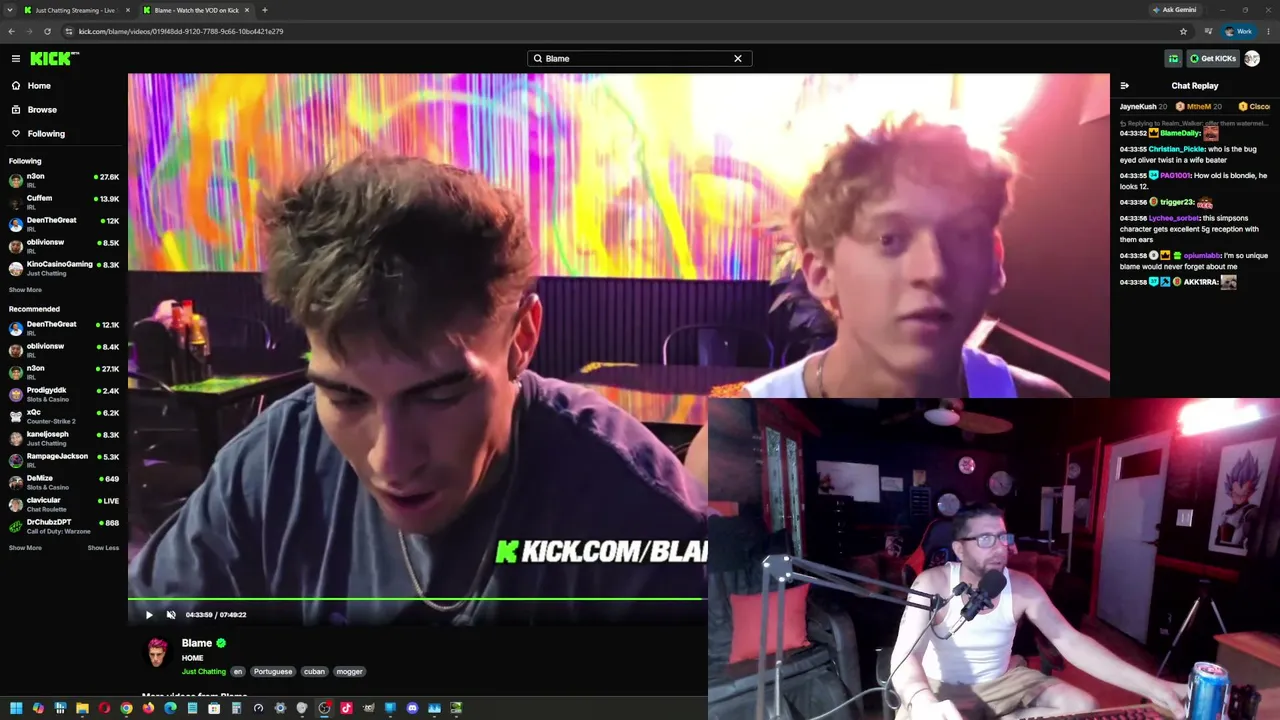Viewport: 1280px width, 720px height.
Task: Open RampageJackson in the Recommended list
Action: [x=64, y=460]
